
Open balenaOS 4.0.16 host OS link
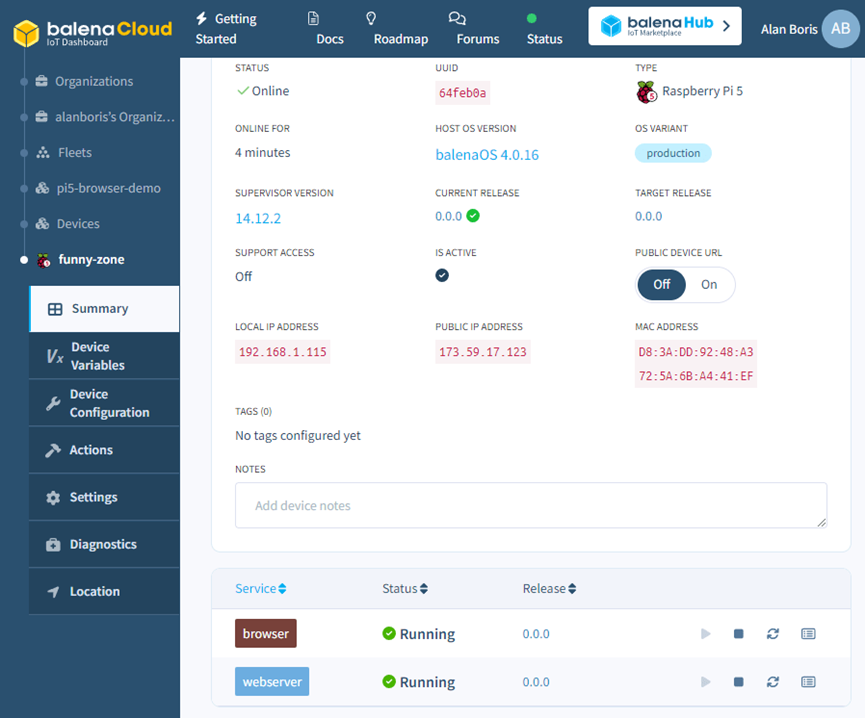(x=487, y=154)
